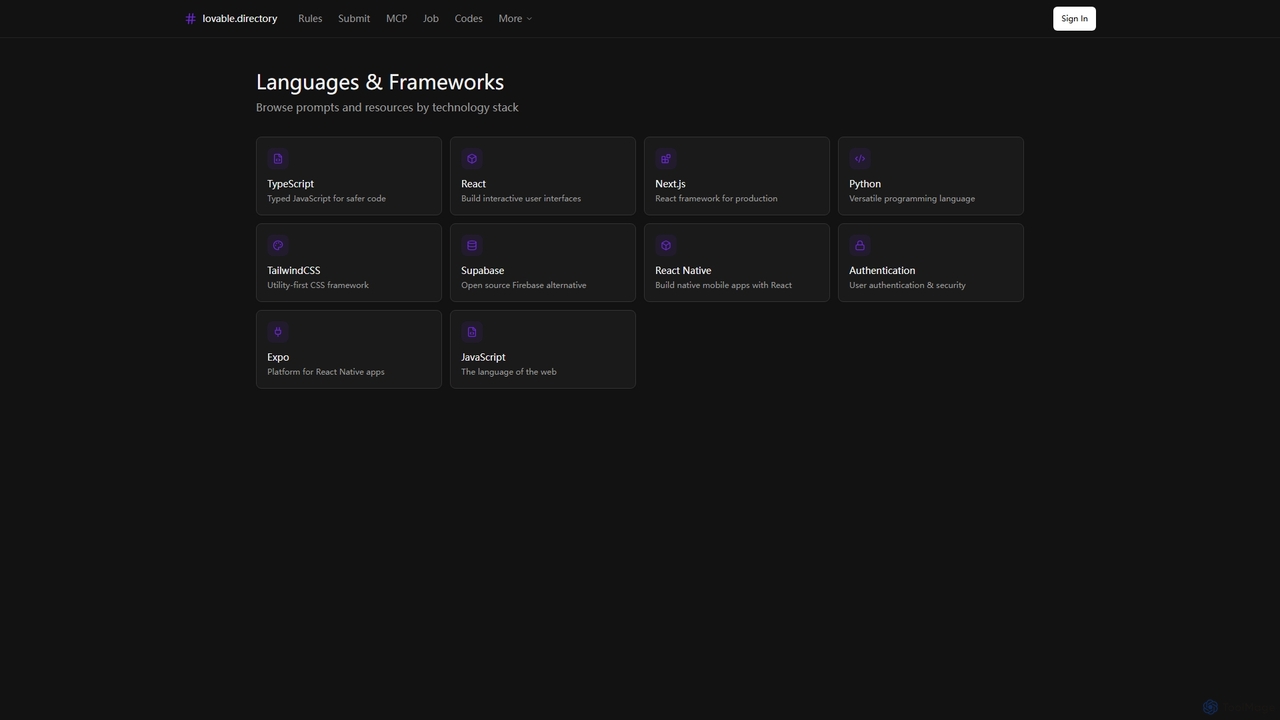Click 'Versatile programming language' description
Image resolution: width=1280 pixels, height=720 pixels.
point(912,199)
